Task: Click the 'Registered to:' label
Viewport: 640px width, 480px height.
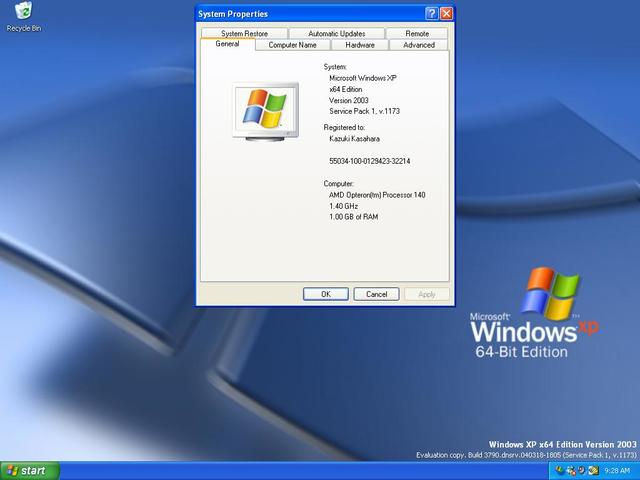Action: [x=344, y=127]
